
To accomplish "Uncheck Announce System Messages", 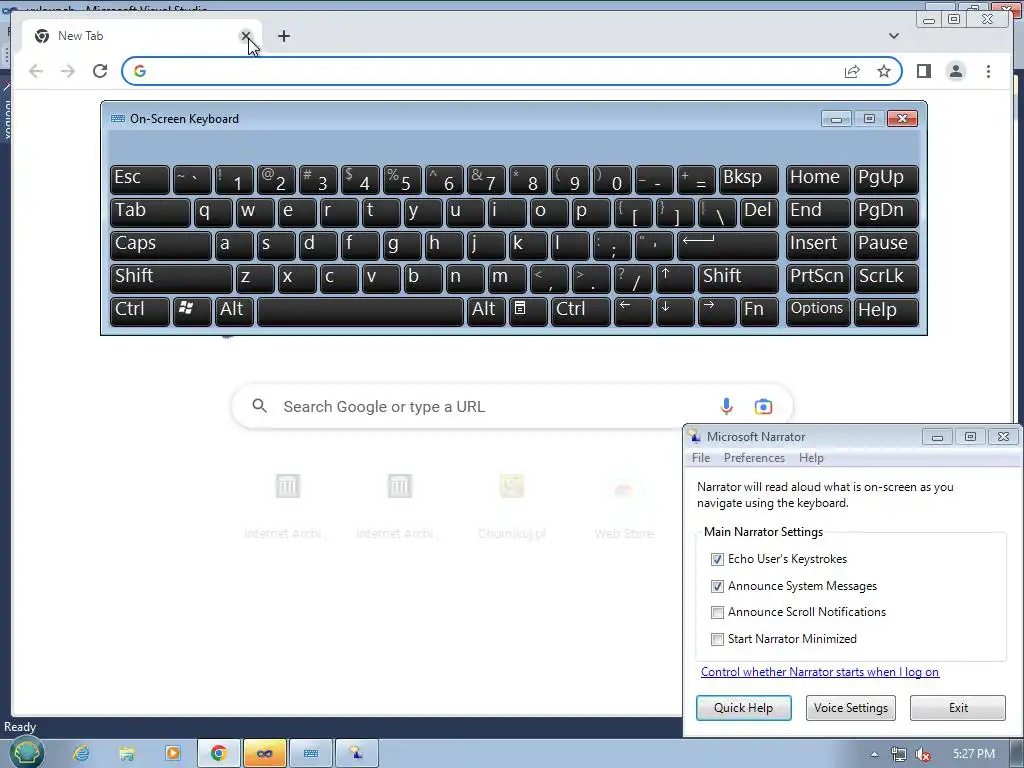I will [x=717, y=586].
